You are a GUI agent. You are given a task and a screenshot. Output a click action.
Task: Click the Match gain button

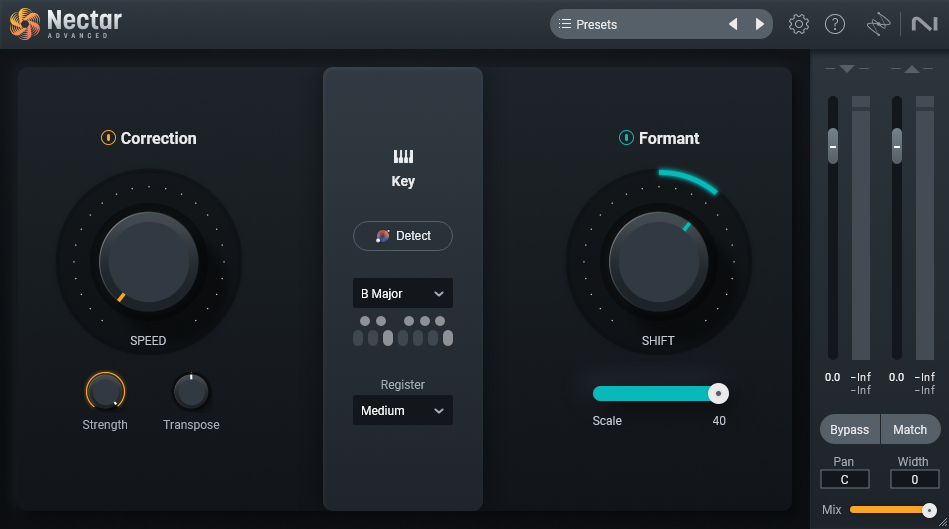point(910,430)
